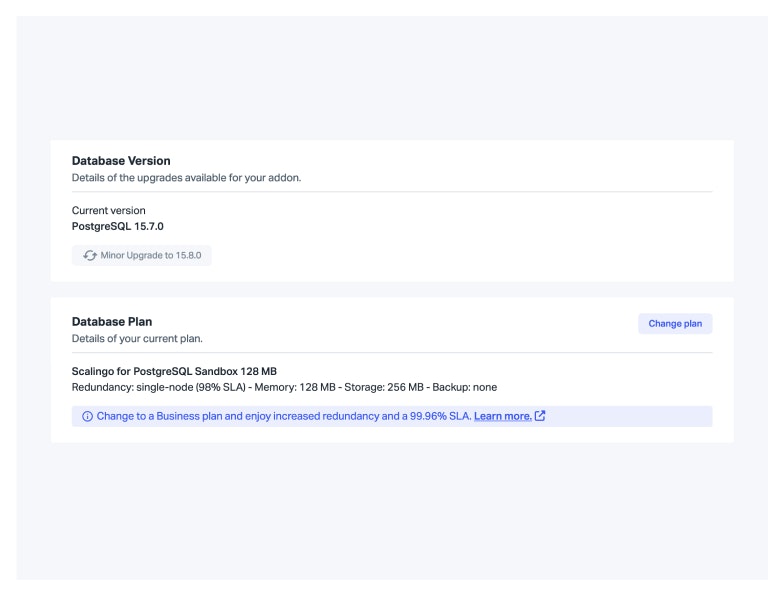This screenshot has height=596, width=784.
Task: Click the info icon in the Business plan banner
Action: 87,416
